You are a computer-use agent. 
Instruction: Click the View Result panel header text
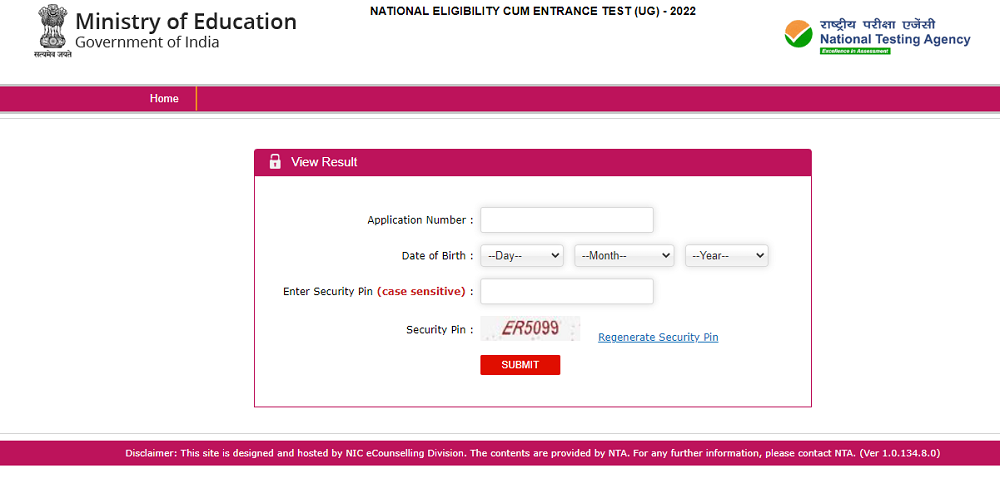point(324,162)
